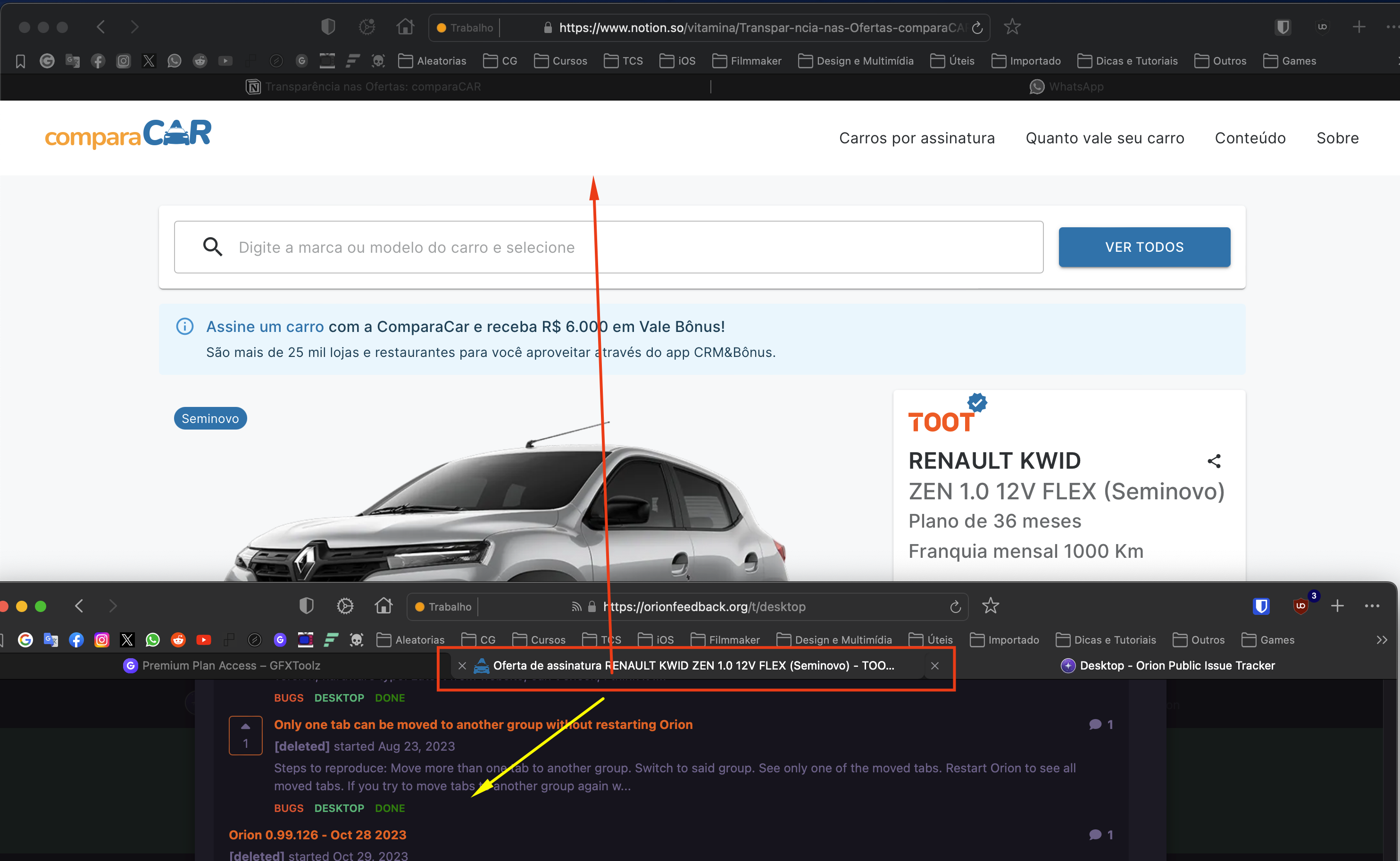1400x861 pixels.
Task: Click the VER TODOS button
Action: click(x=1144, y=247)
